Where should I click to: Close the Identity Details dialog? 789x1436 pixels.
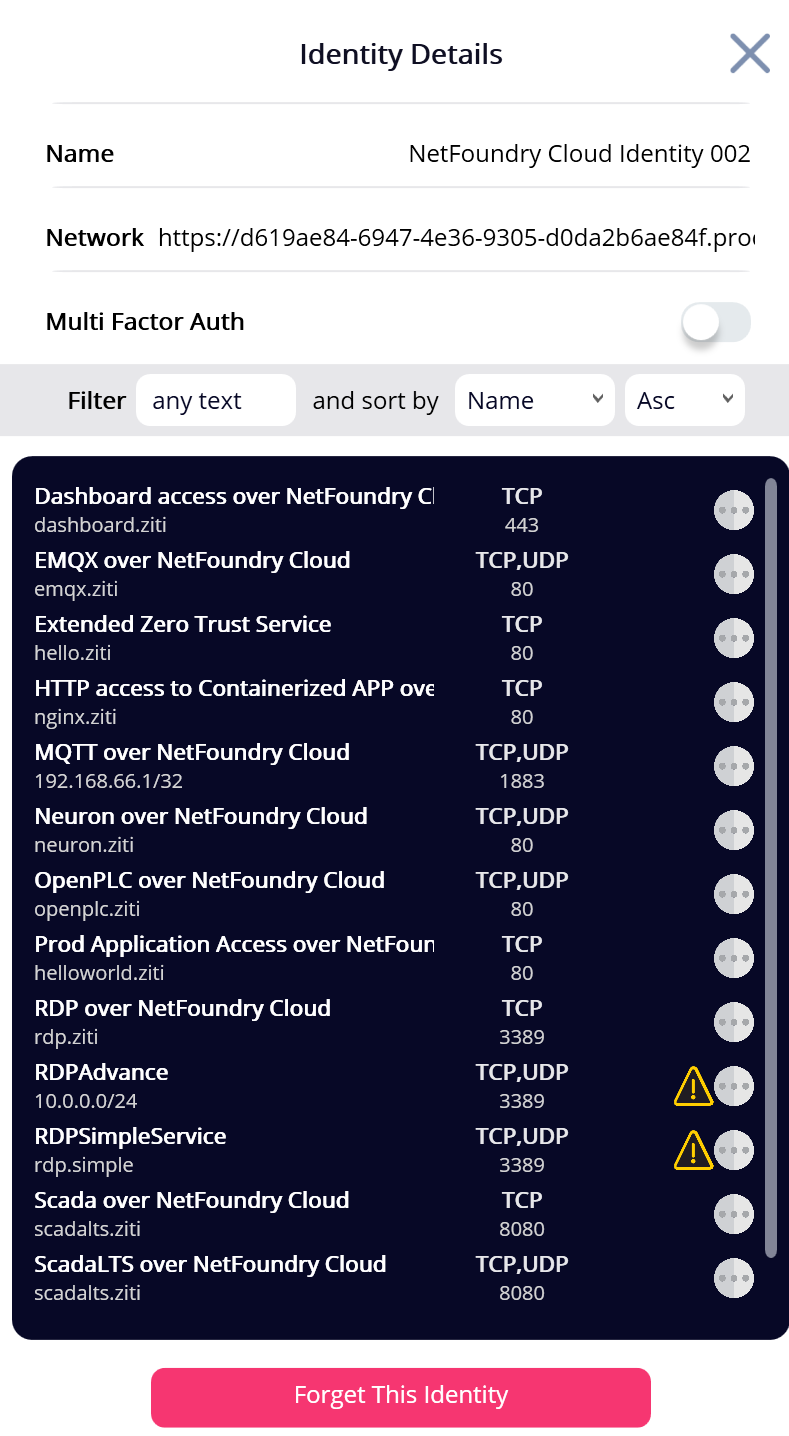[750, 54]
